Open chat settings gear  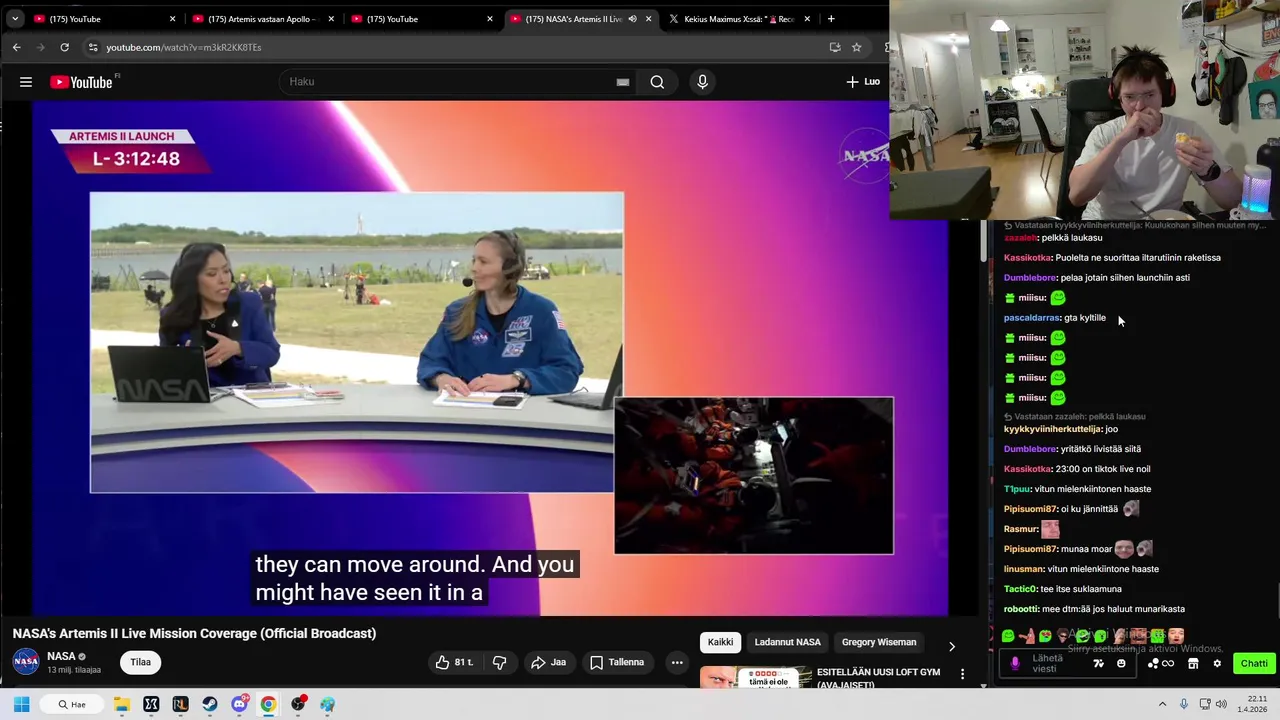(1217, 663)
